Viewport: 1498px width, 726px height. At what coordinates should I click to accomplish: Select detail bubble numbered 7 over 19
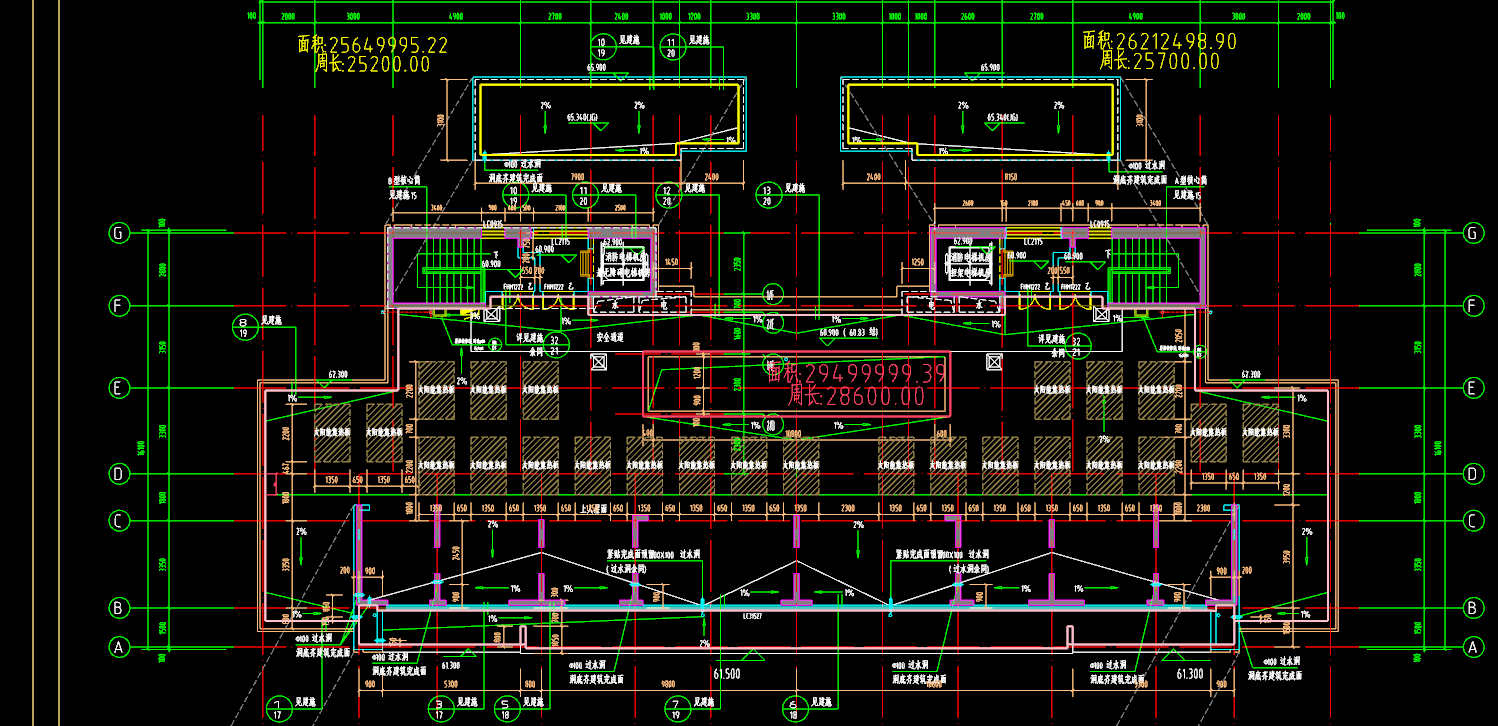(677, 708)
